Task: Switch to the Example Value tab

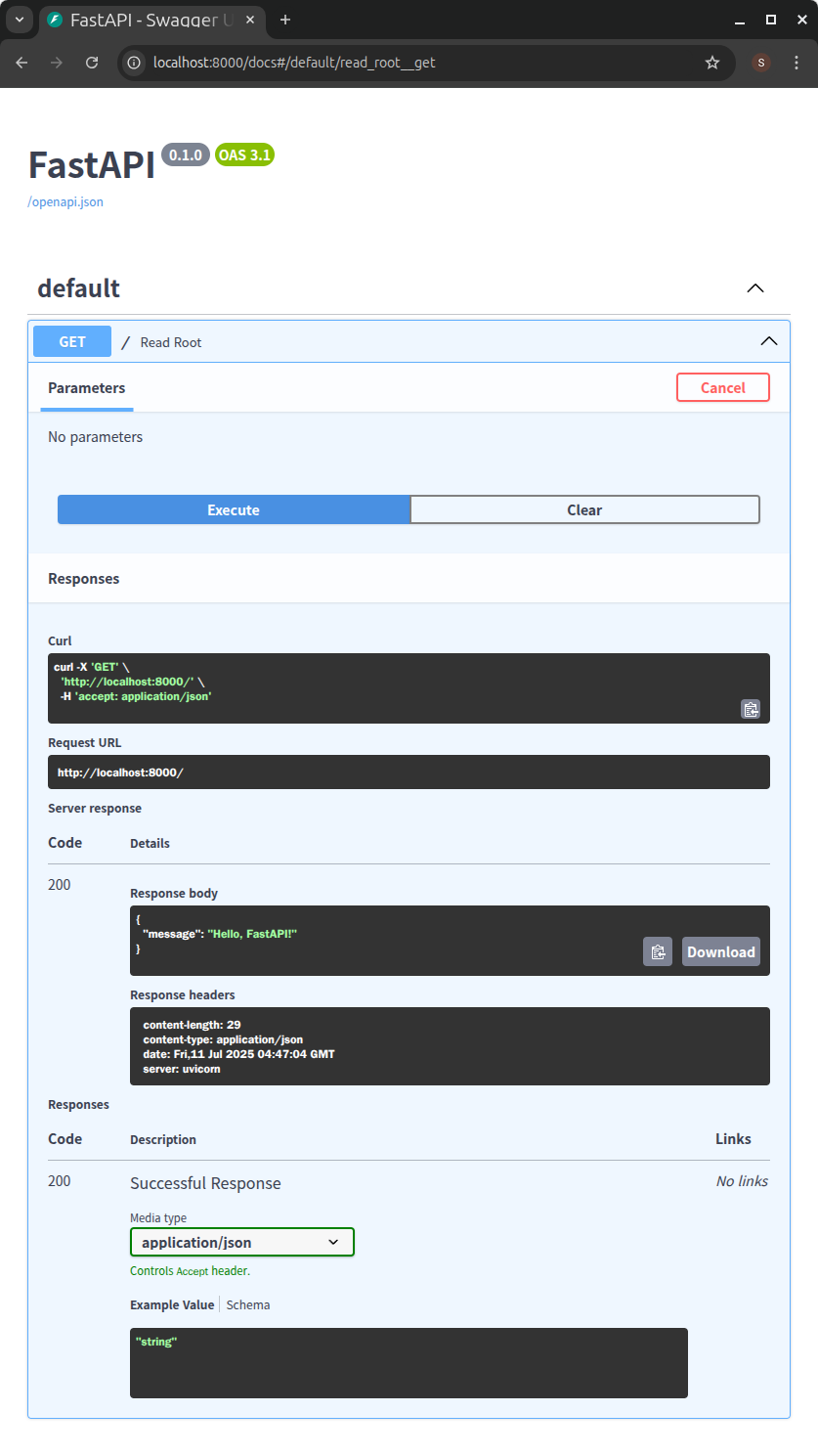Action: (x=172, y=1304)
